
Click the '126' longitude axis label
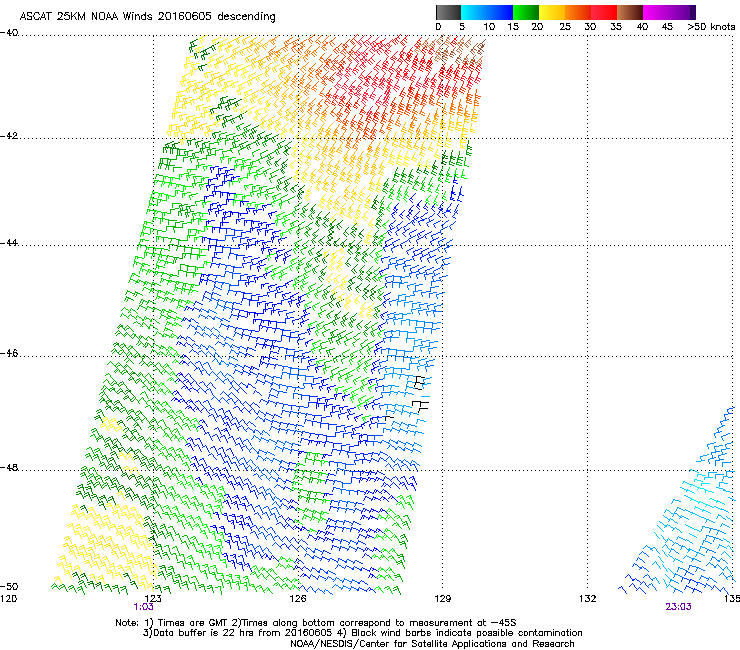coord(298,599)
